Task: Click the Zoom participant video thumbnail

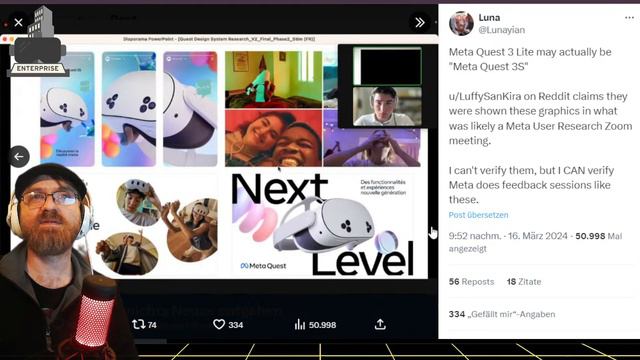Action: pyautogui.click(x=387, y=106)
